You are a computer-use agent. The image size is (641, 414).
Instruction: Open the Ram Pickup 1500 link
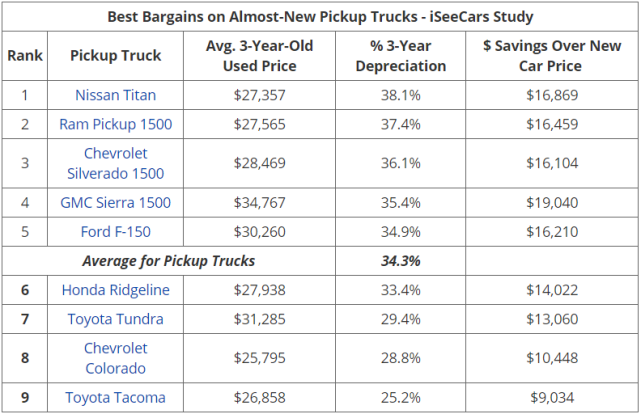[x=115, y=124]
